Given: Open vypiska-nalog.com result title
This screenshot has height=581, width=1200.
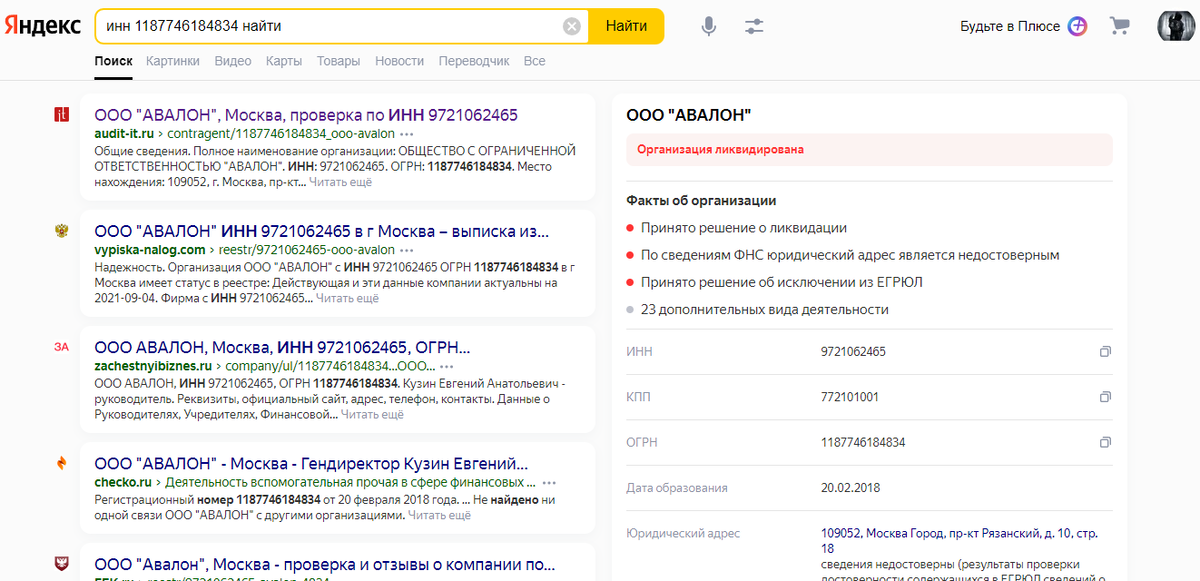Looking at the screenshot, I should pos(321,231).
